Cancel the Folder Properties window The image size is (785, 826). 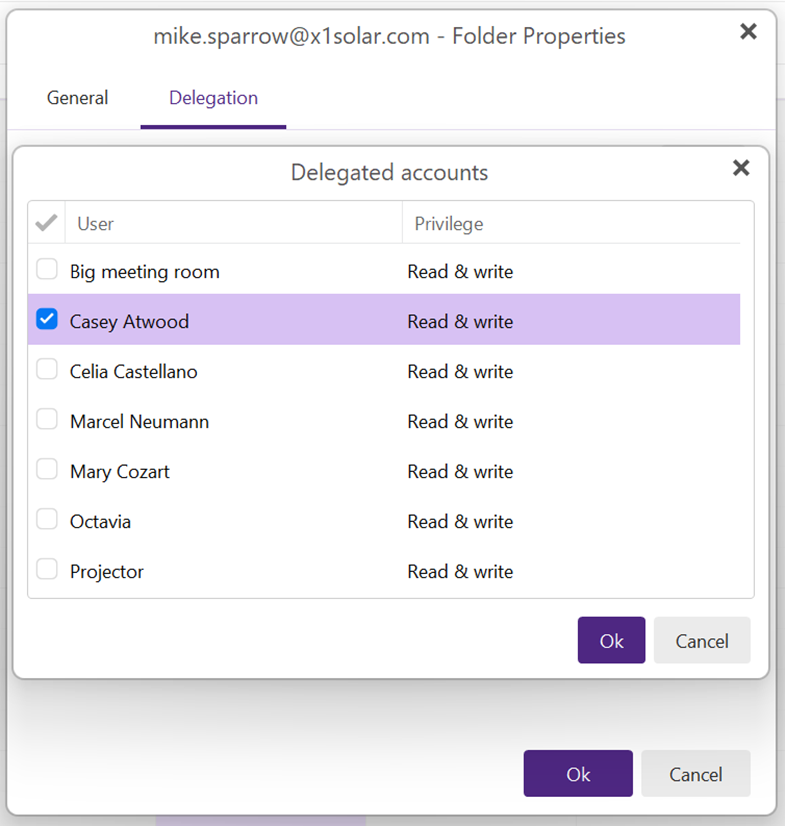(x=695, y=773)
